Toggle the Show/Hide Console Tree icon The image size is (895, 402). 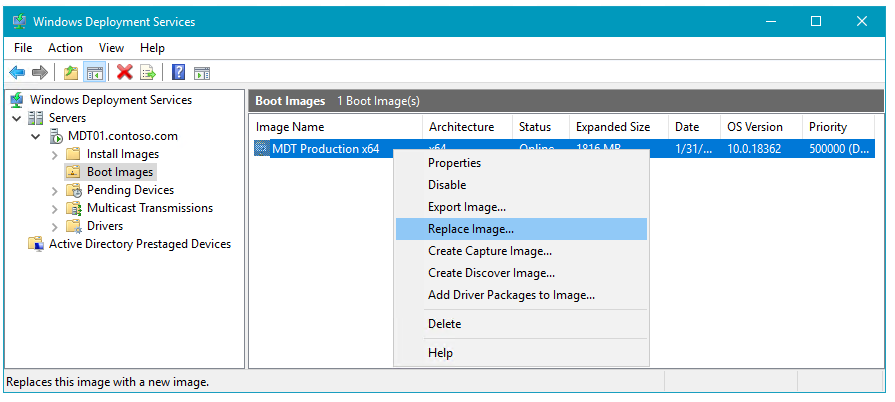[x=95, y=72]
